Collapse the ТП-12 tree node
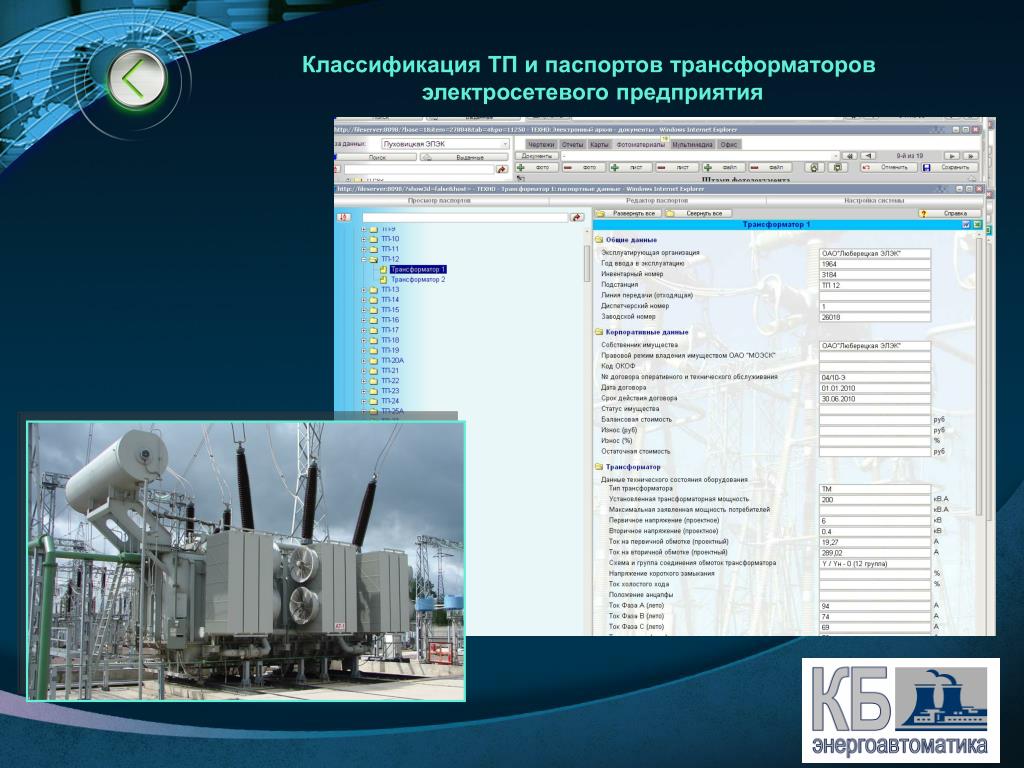This screenshot has height=768, width=1024. [364, 259]
